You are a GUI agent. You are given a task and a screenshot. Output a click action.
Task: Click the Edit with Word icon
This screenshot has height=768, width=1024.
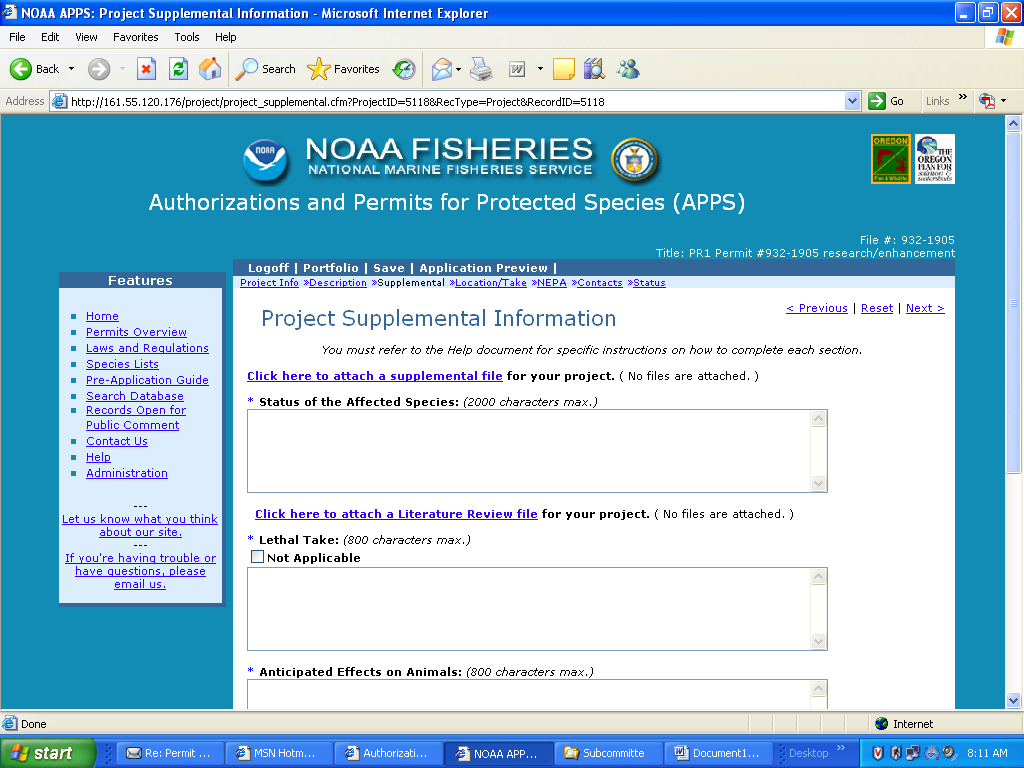[517, 69]
